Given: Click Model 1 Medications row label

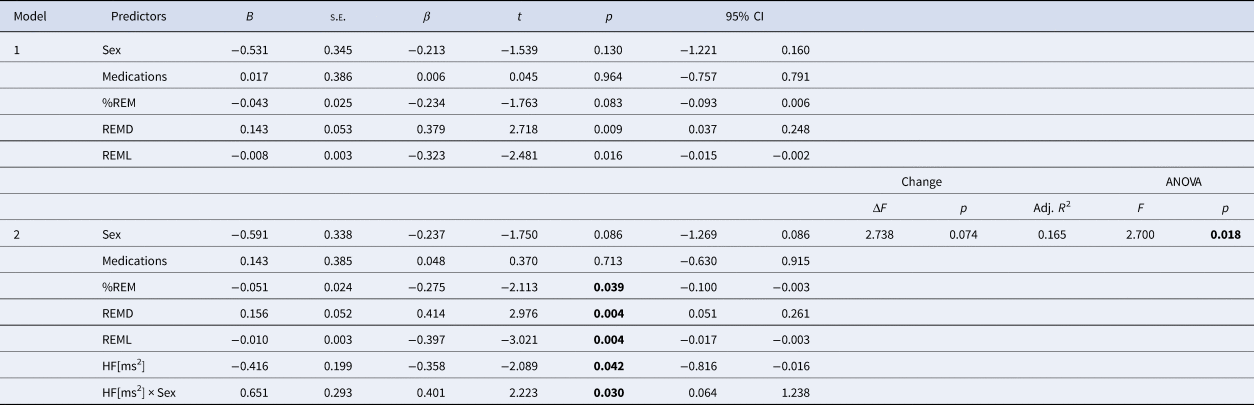Looking at the screenshot, I should tap(132, 76).
